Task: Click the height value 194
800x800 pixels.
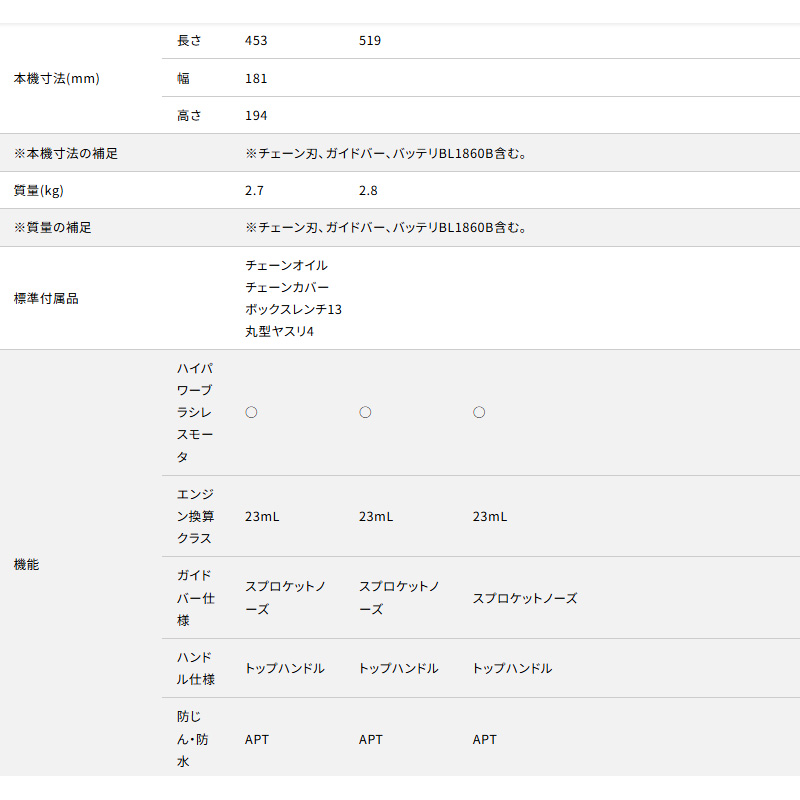Action: 256,116
